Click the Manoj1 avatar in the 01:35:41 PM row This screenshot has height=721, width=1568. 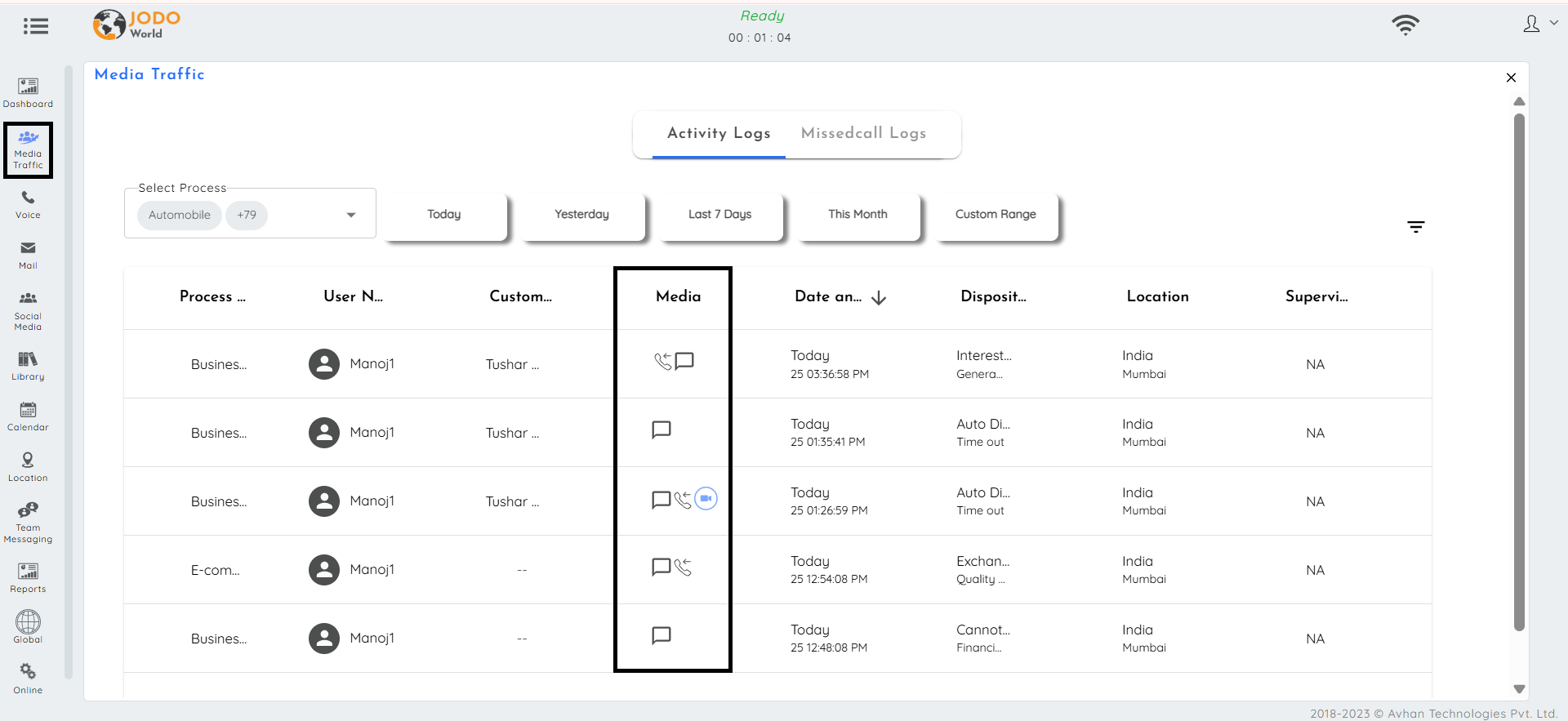pos(324,433)
